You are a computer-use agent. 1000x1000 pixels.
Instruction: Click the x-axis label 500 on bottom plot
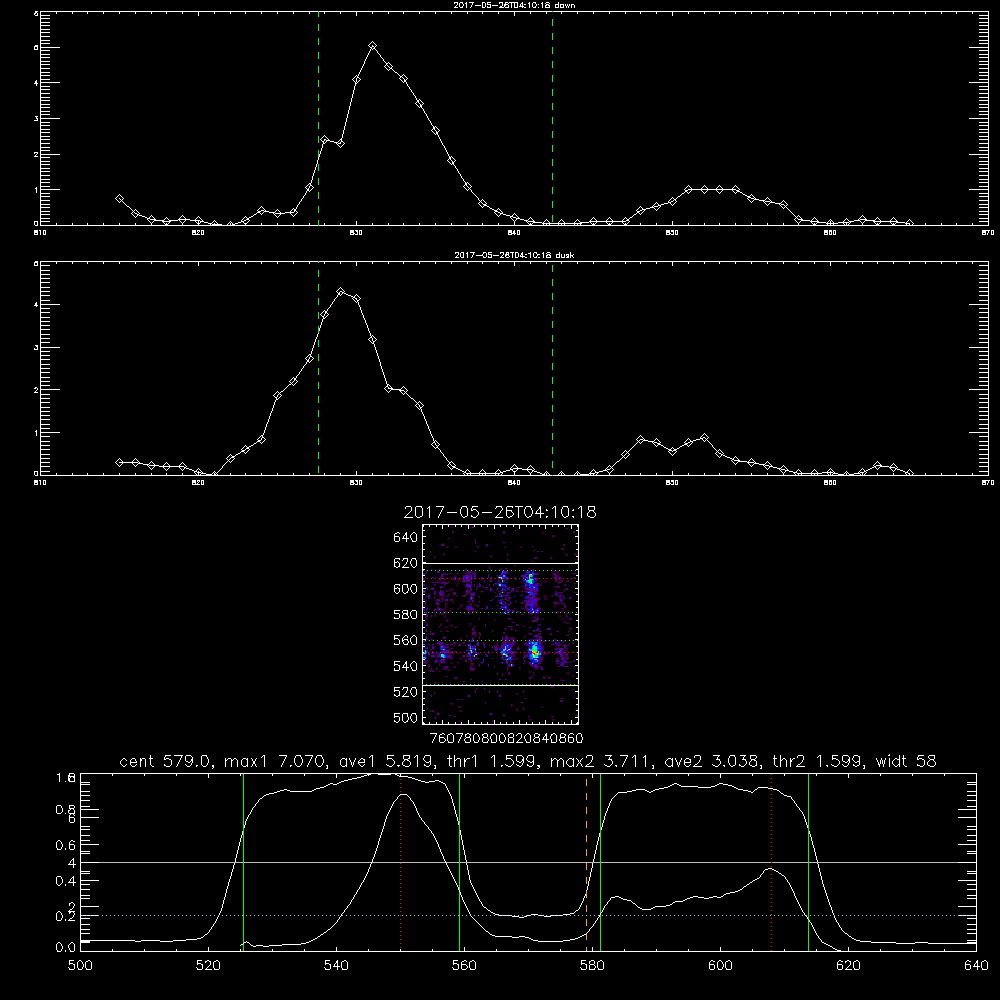tap(80, 966)
